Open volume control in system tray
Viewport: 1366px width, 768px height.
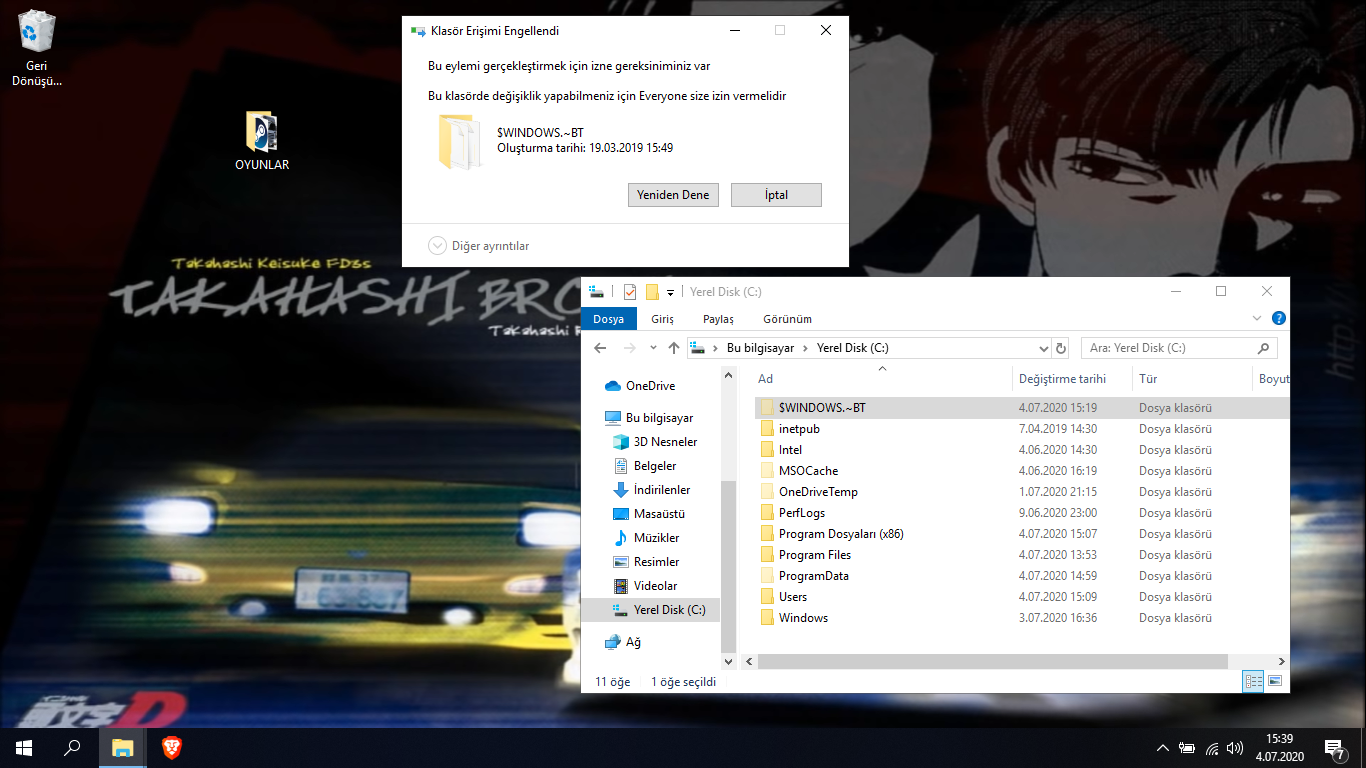tap(1235, 748)
